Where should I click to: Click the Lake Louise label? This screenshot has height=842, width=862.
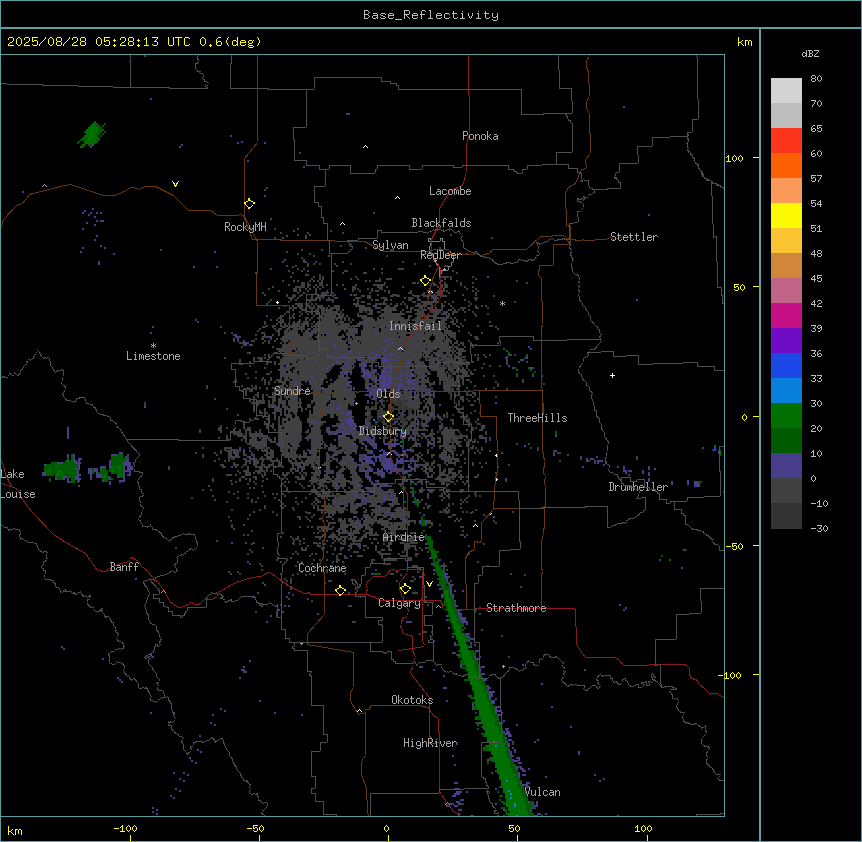(18, 484)
